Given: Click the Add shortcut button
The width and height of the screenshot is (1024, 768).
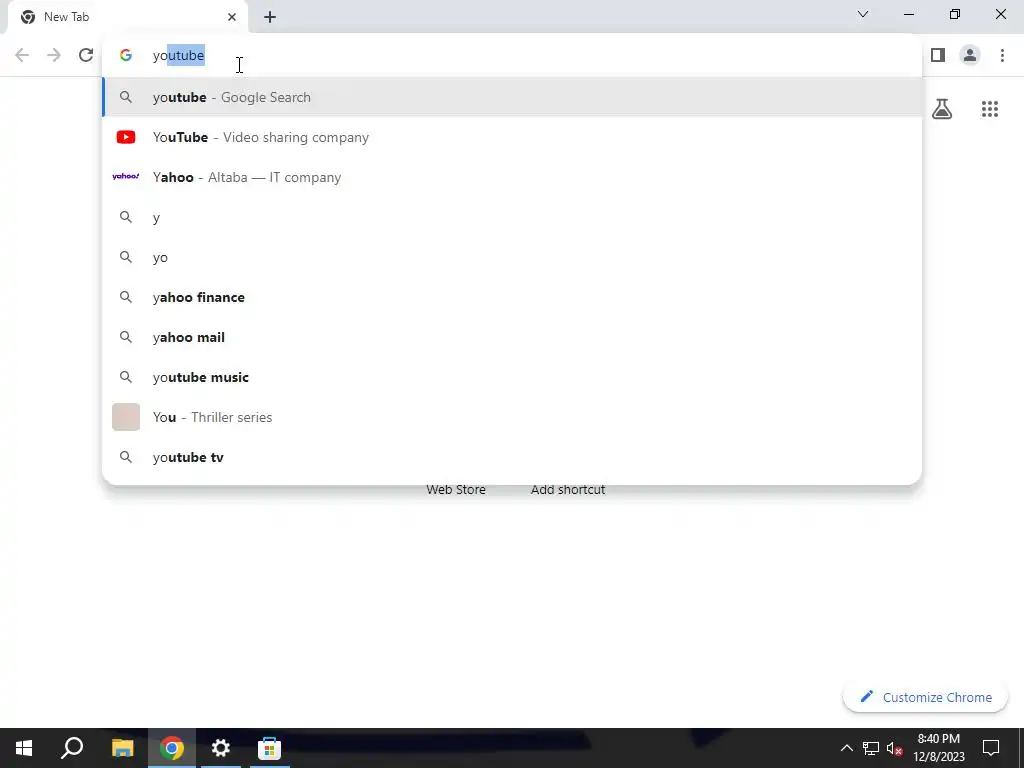Looking at the screenshot, I should 568,489.
